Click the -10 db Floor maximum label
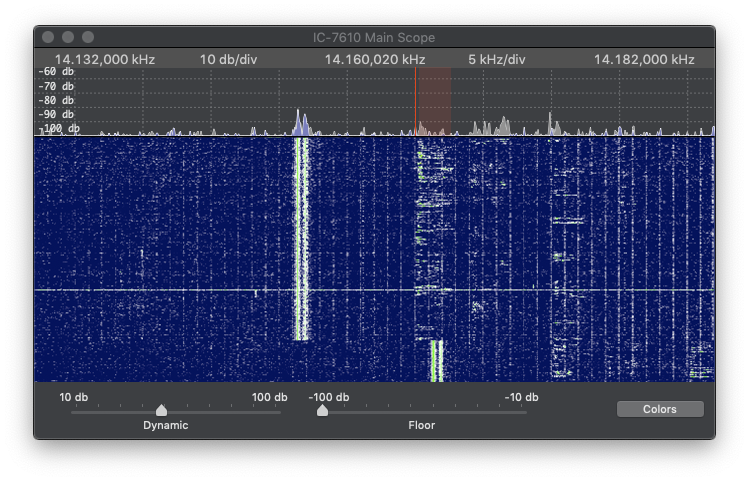 click(522, 397)
